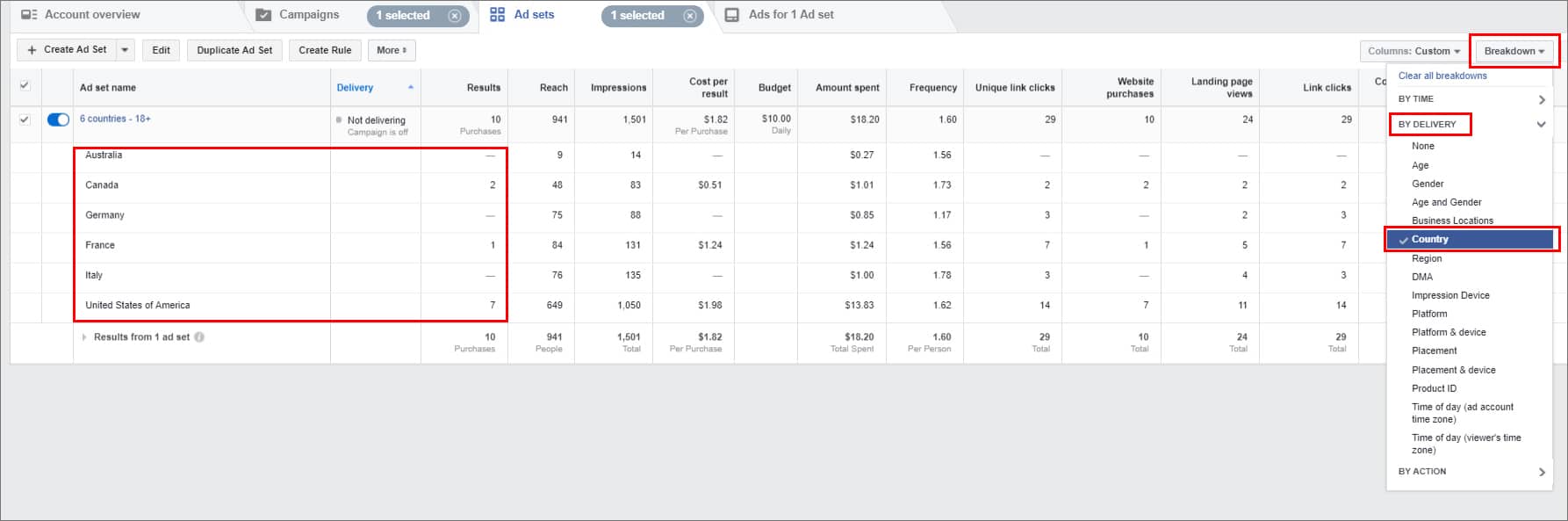Uncheck the 6 countries ad set checkbox

25,119
